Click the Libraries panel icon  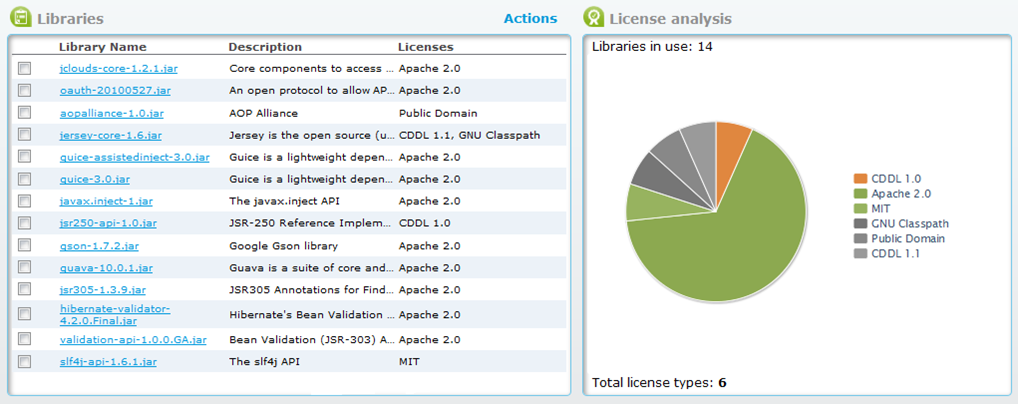20,18
